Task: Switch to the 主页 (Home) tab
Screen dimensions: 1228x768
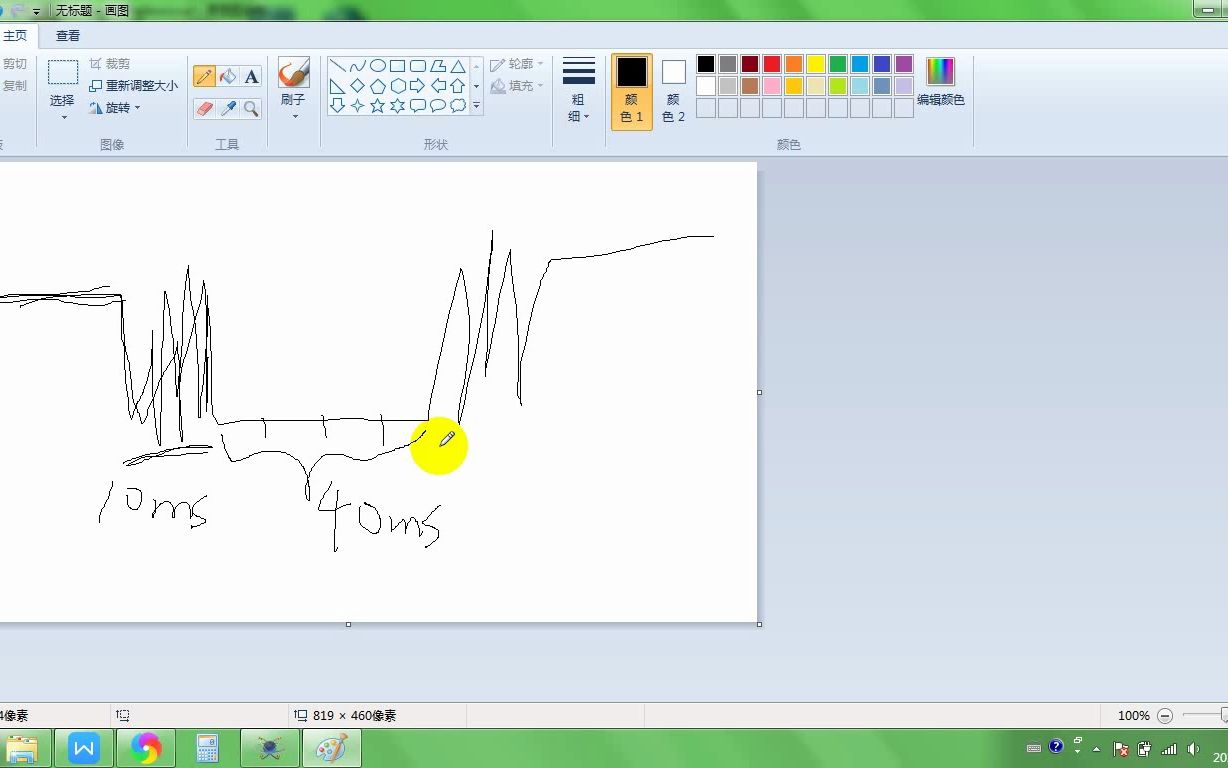Action: click(x=16, y=36)
